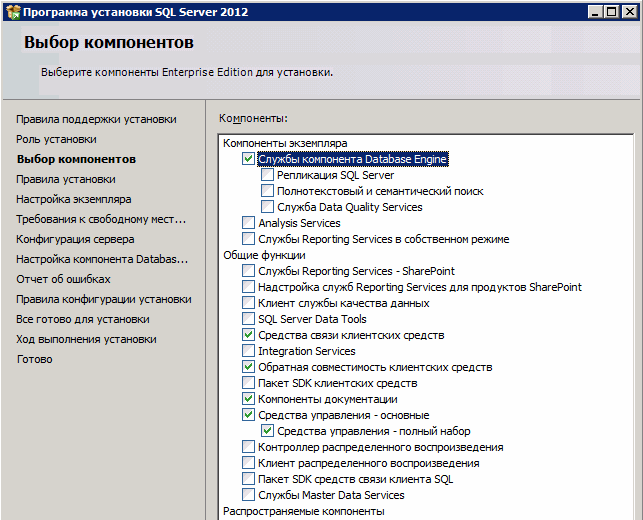
Task: Select Все готово для установки step
Action: 83,319
